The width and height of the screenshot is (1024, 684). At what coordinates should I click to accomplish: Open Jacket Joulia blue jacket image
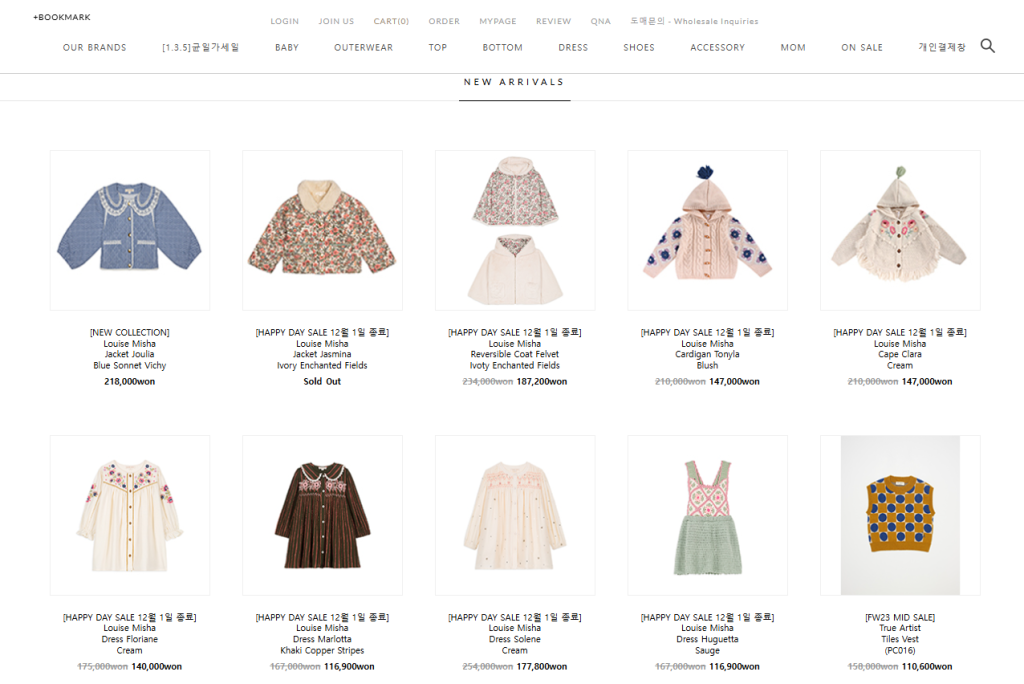click(x=130, y=230)
